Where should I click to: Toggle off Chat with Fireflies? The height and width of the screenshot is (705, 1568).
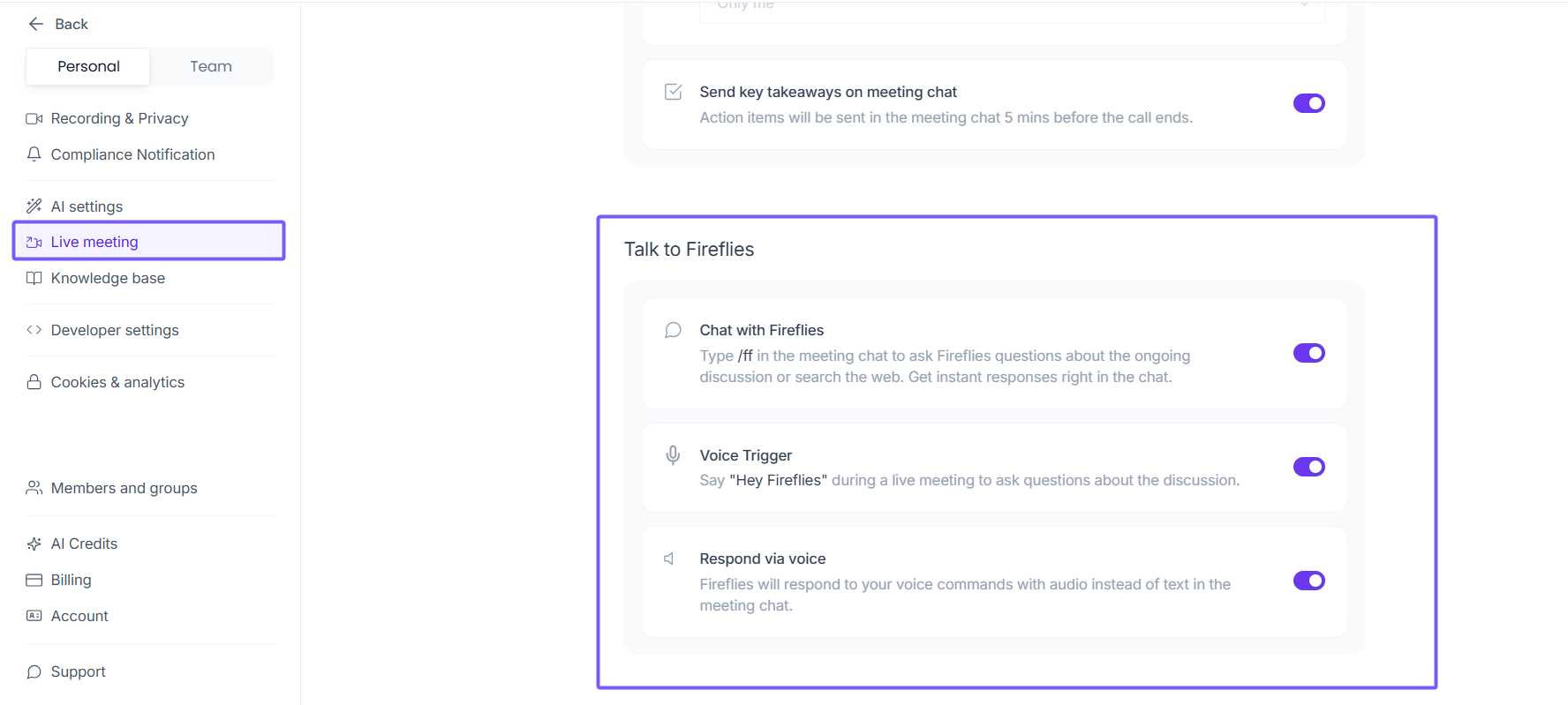pos(1308,353)
